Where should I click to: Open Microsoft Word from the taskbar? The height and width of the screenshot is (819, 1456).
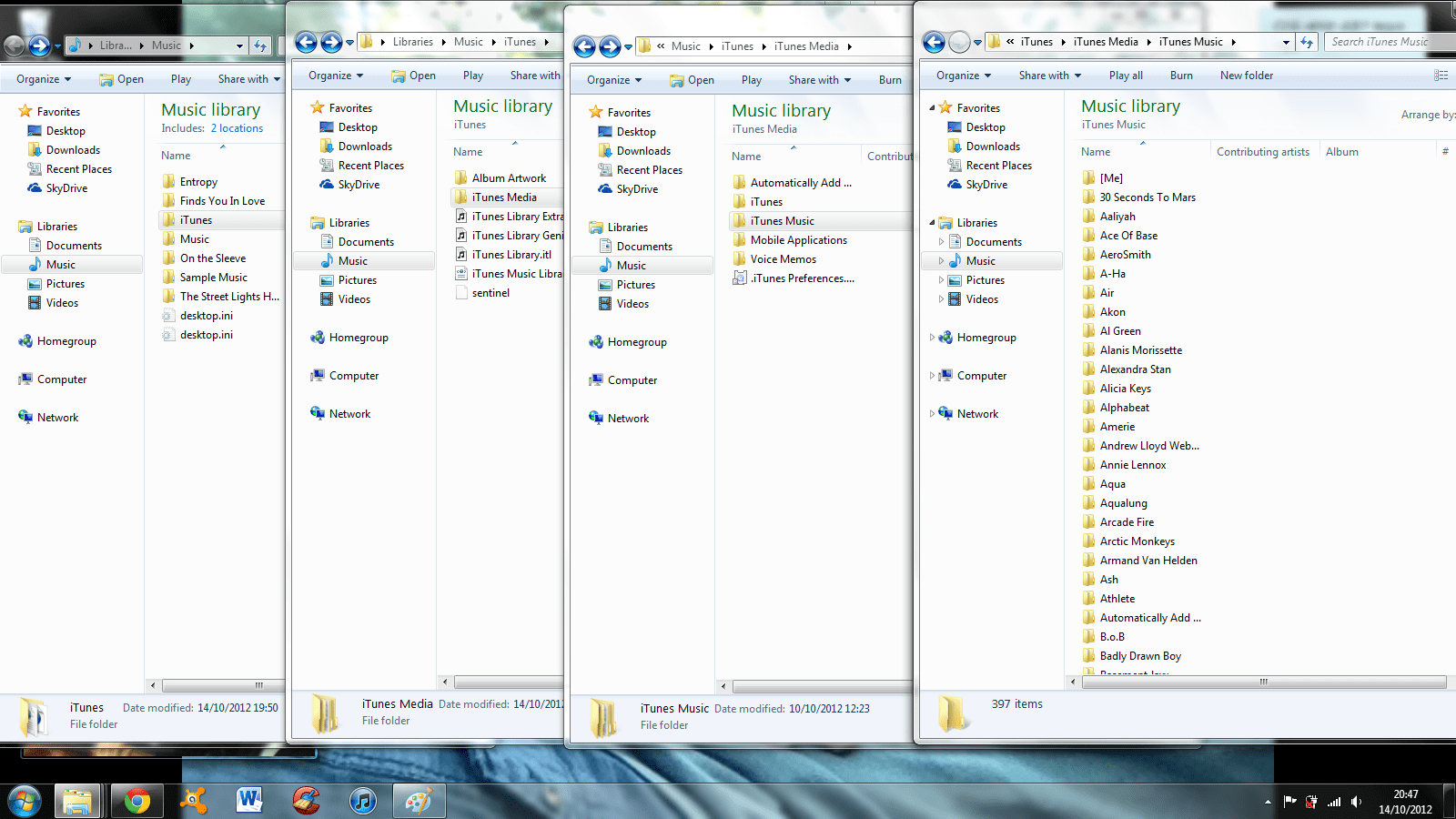[249, 801]
